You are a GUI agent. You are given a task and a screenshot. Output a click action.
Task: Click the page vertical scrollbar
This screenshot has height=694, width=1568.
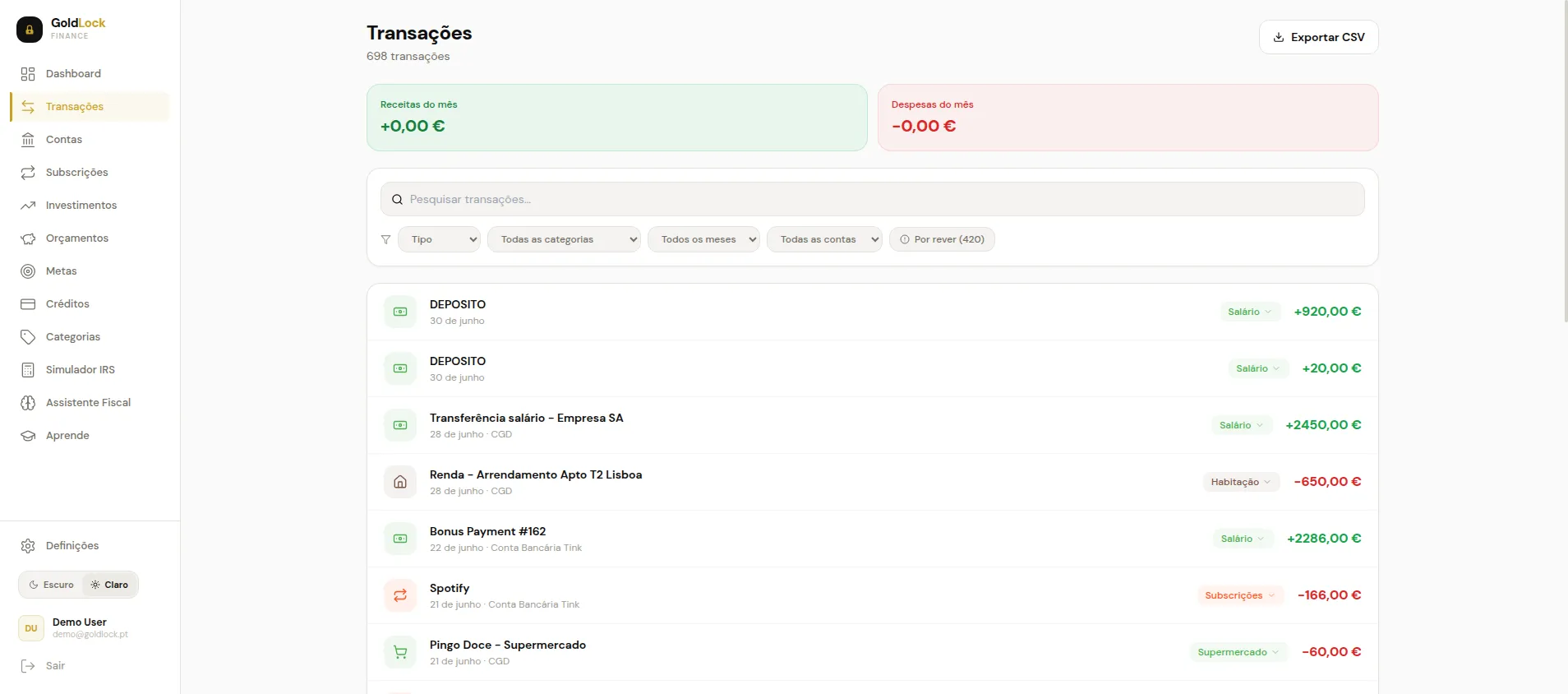pyautogui.click(x=1565, y=160)
